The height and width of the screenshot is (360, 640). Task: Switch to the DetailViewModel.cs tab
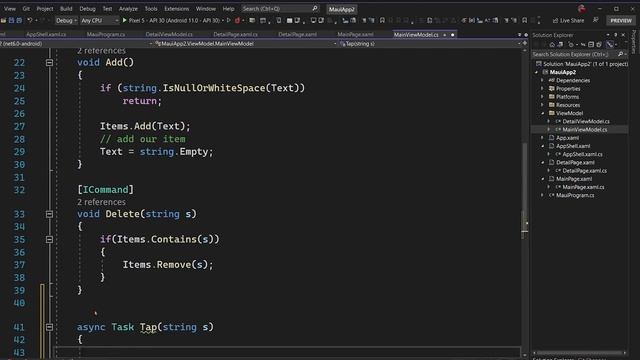coord(169,35)
